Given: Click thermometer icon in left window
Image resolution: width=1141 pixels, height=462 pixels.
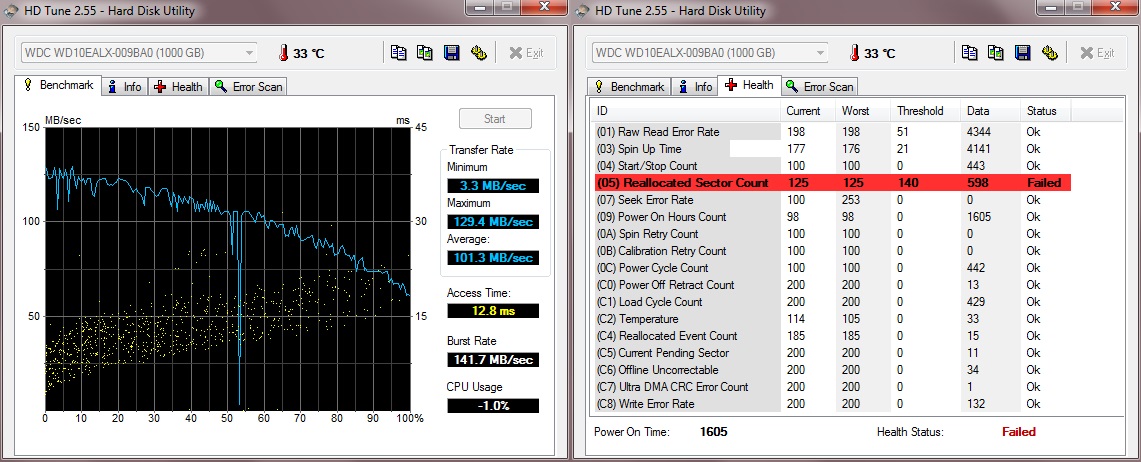Looking at the screenshot, I should click(x=283, y=53).
